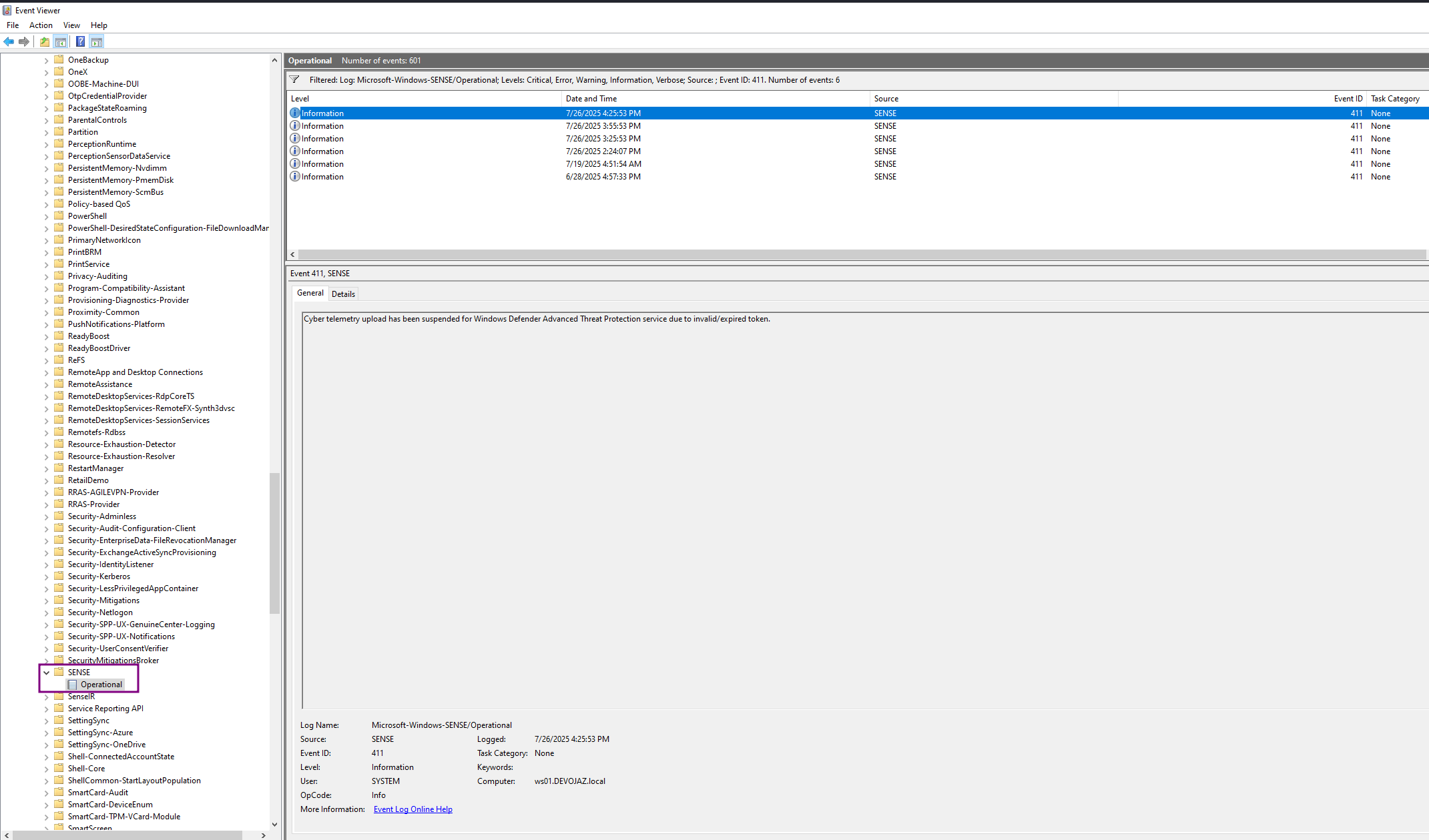
Task: Switch to the Details tab
Action: click(343, 294)
